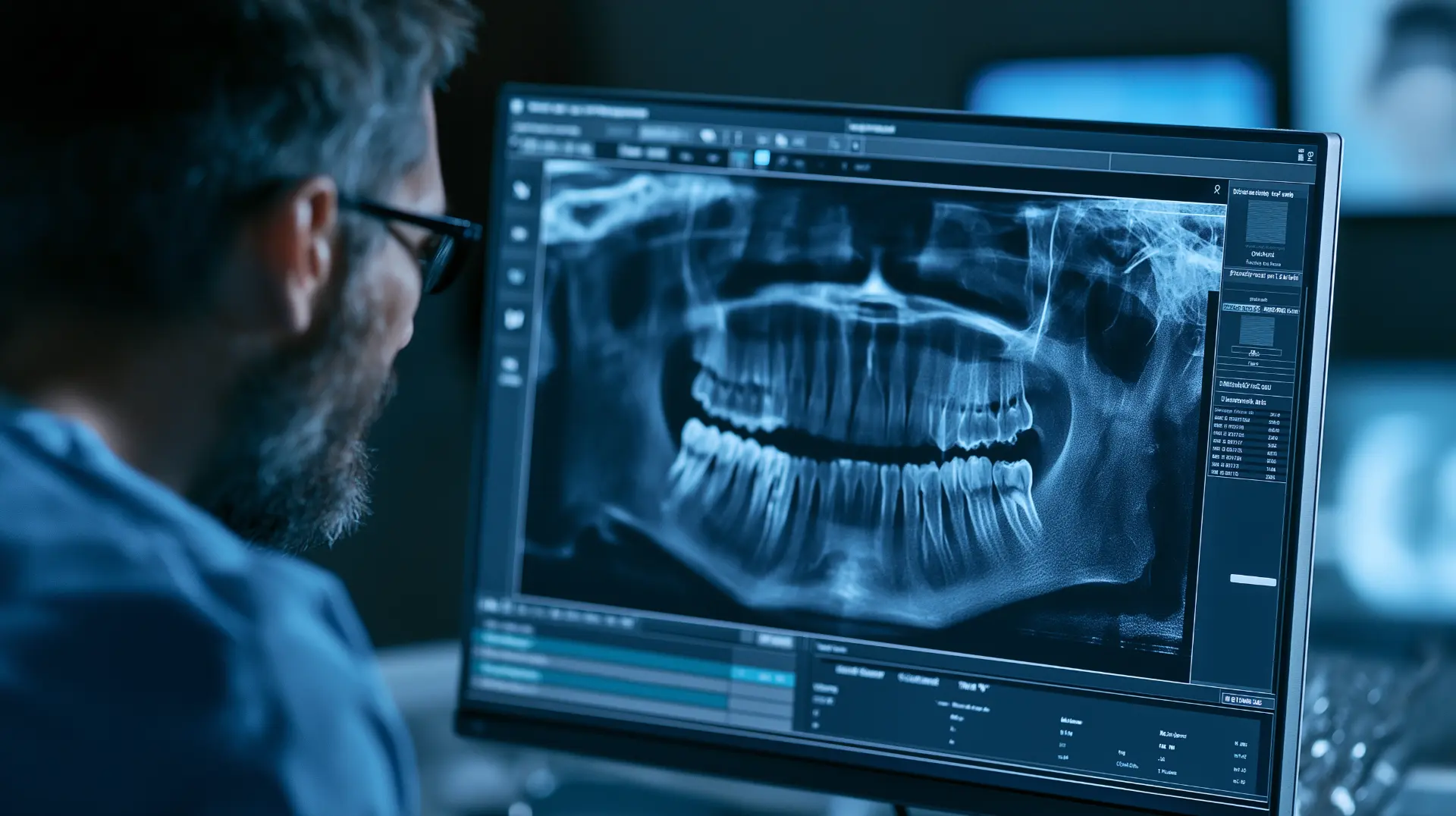Click the gray button above the bottom-left list
Screen dimensions: 1456x816
tap(775, 641)
